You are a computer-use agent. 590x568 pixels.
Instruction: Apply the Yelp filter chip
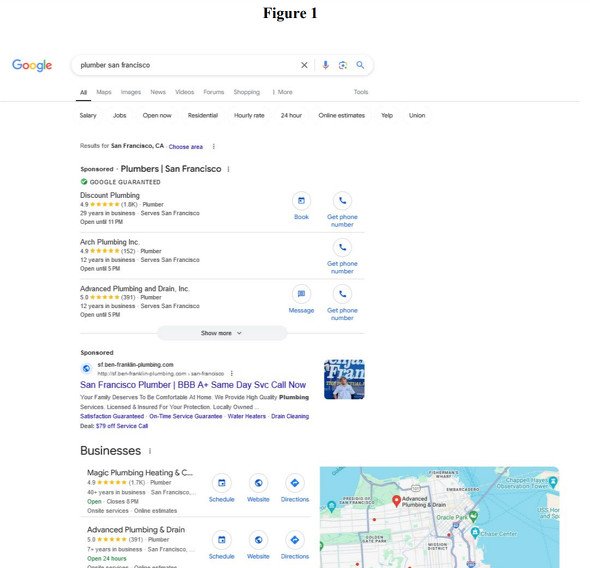[387, 115]
